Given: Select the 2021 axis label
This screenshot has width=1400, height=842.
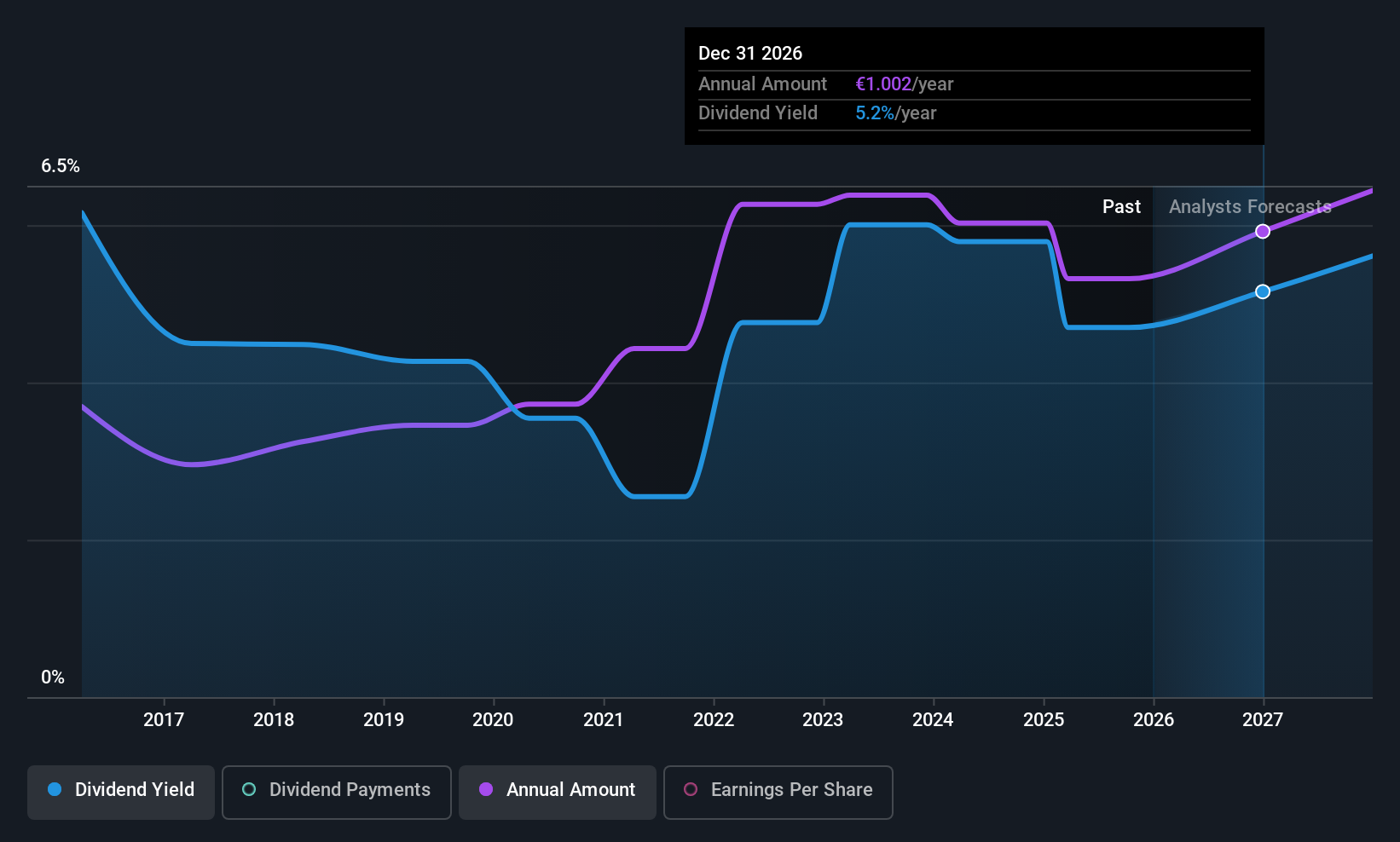Looking at the screenshot, I should 603,720.
